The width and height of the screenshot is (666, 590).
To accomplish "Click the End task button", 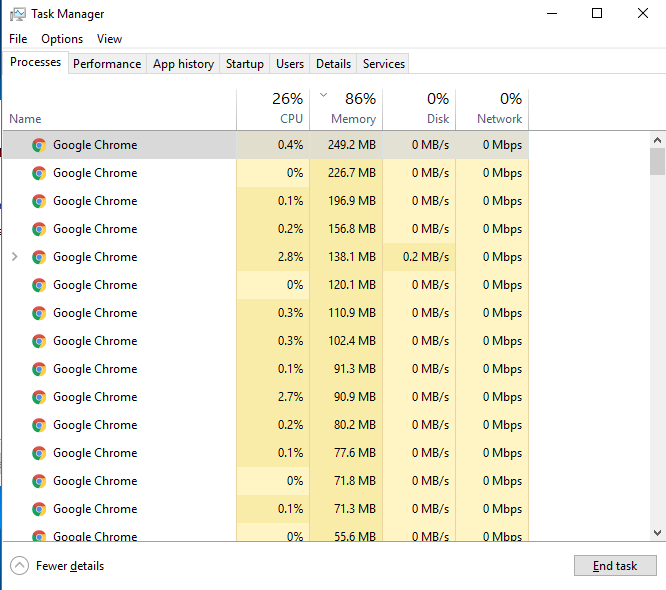I will pyautogui.click(x=615, y=566).
